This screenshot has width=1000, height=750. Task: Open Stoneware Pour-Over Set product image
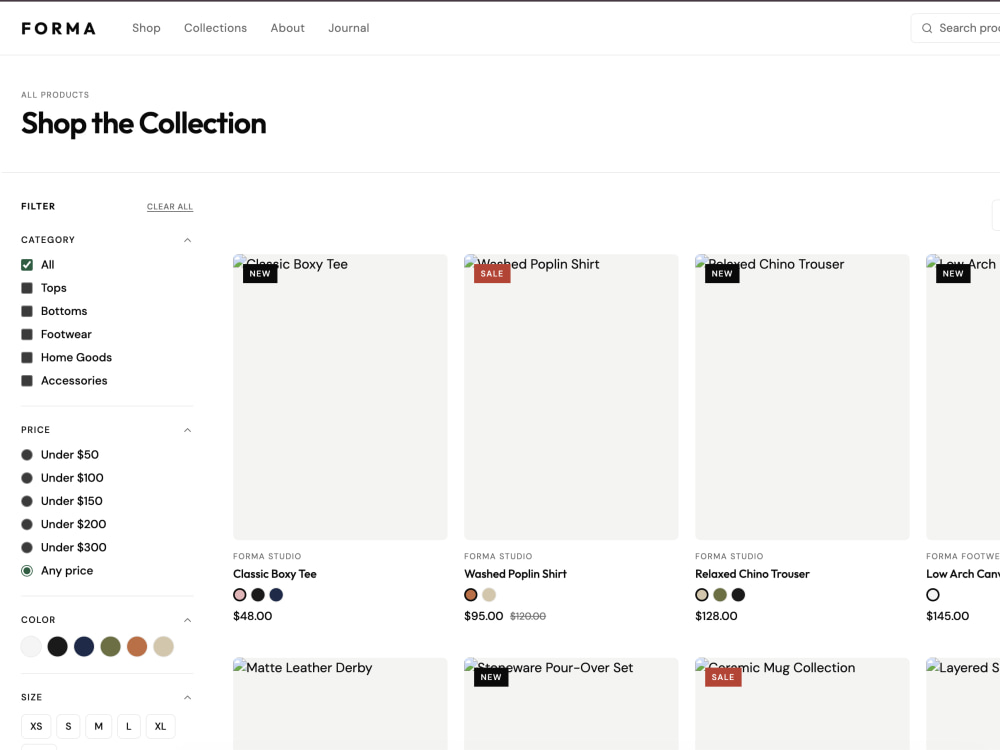[x=571, y=704]
